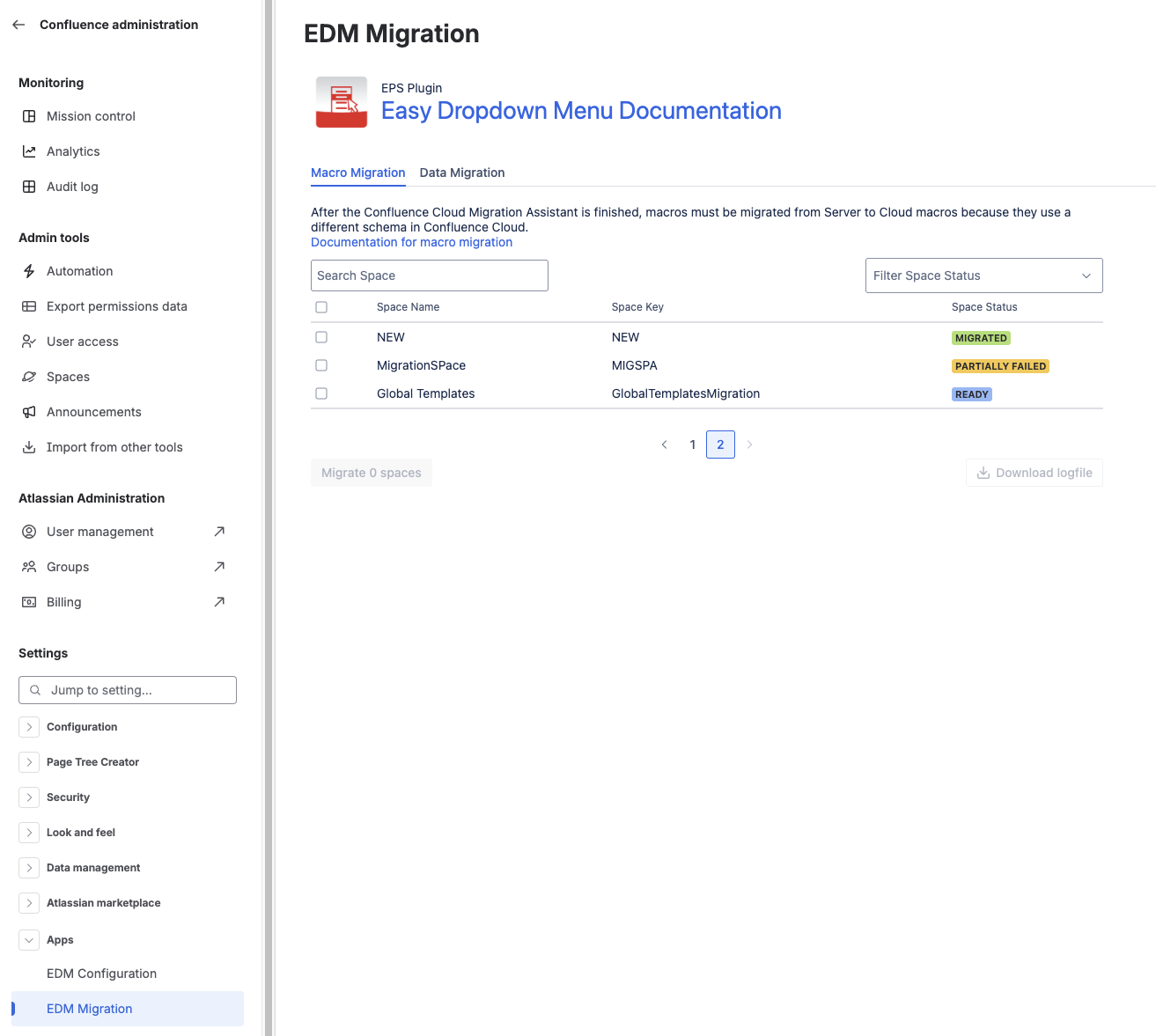The height and width of the screenshot is (1036, 1156).
Task: Click external link arrow for Groups
Action: coord(219,567)
